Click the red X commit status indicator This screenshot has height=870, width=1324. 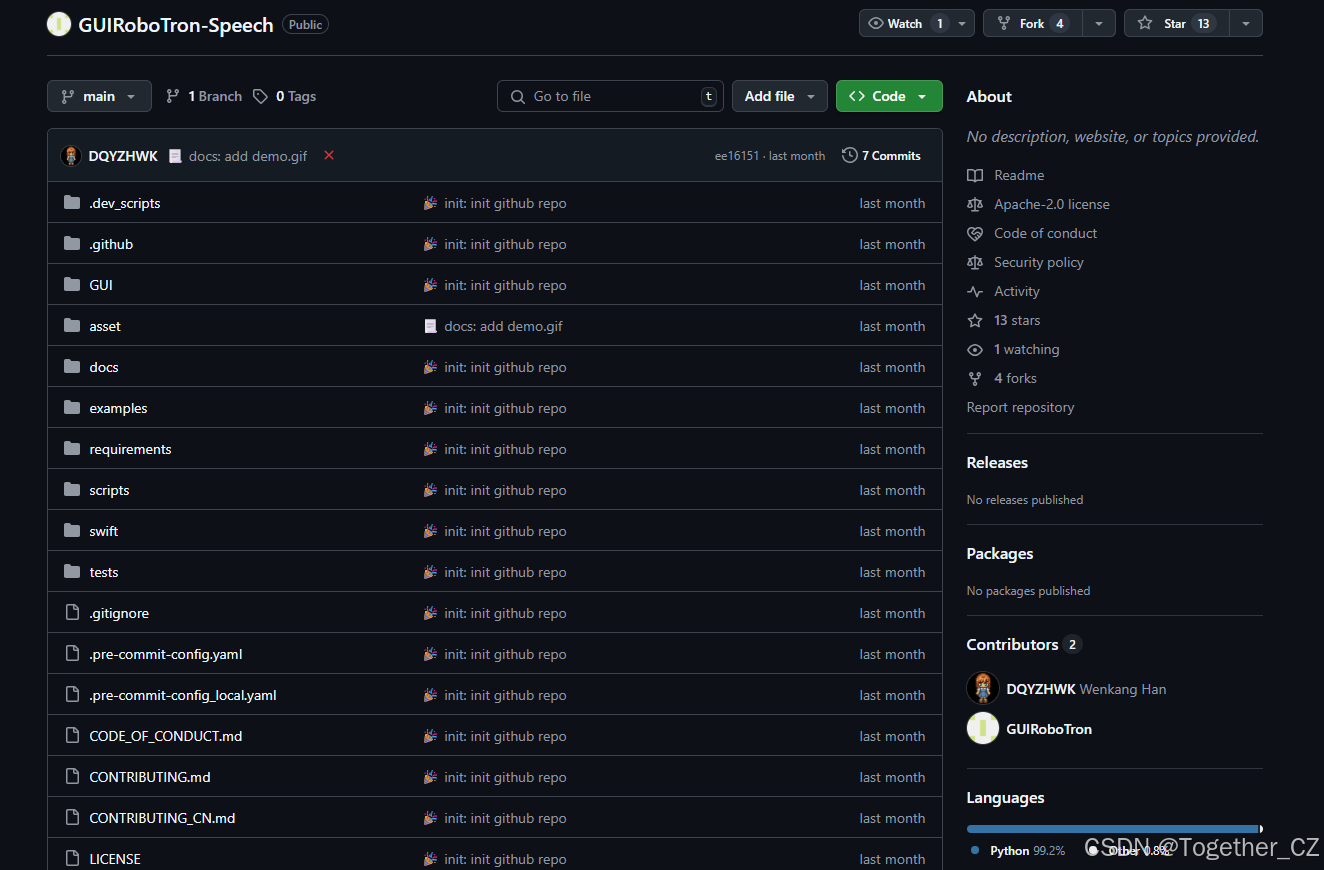click(329, 155)
